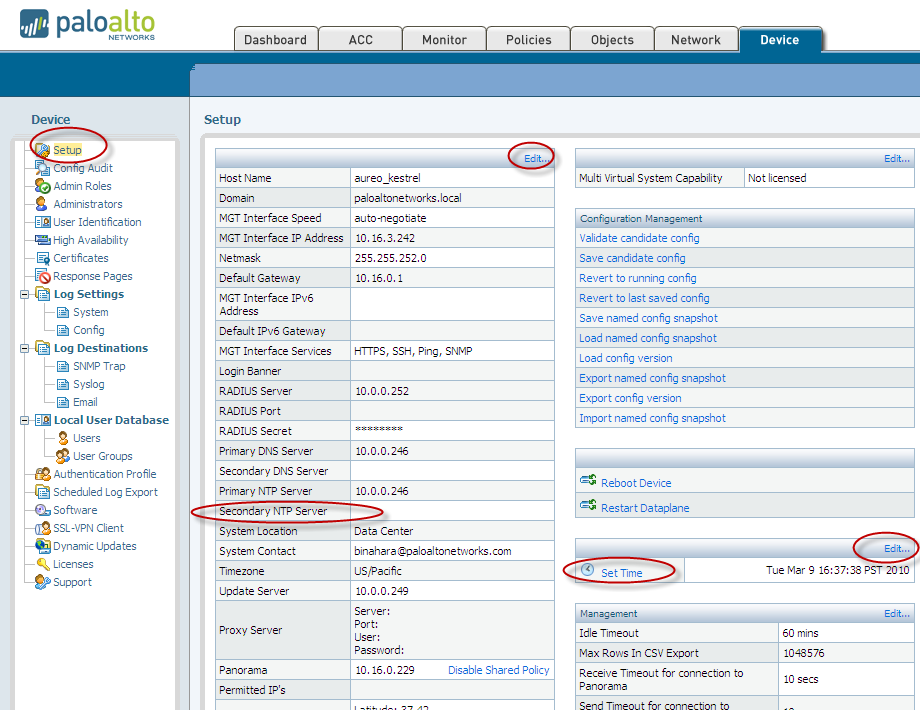This screenshot has width=920, height=710.
Task: Click the Certificates icon
Action: coord(43,258)
